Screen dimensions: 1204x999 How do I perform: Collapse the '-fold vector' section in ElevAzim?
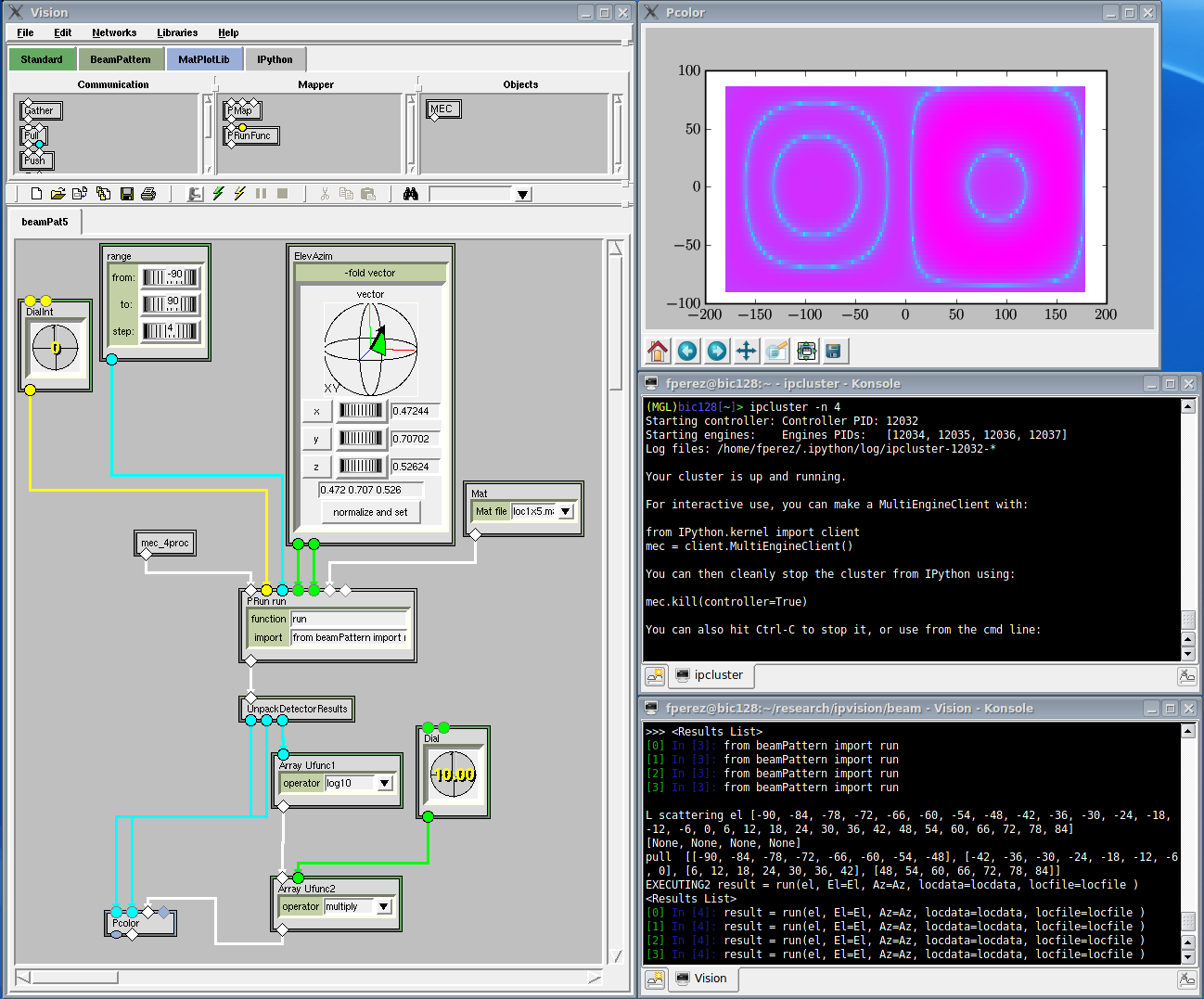[370, 273]
